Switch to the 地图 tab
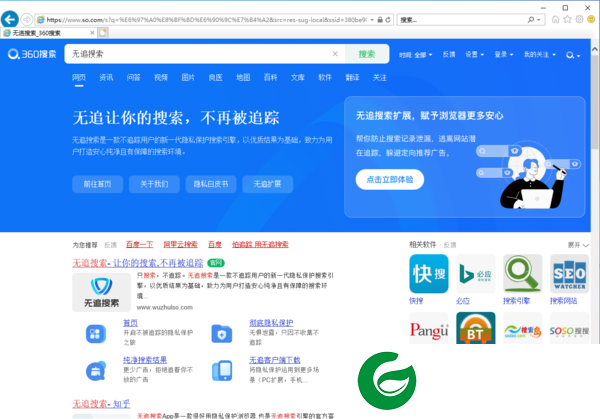The height and width of the screenshot is (419, 600). [x=243, y=78]
